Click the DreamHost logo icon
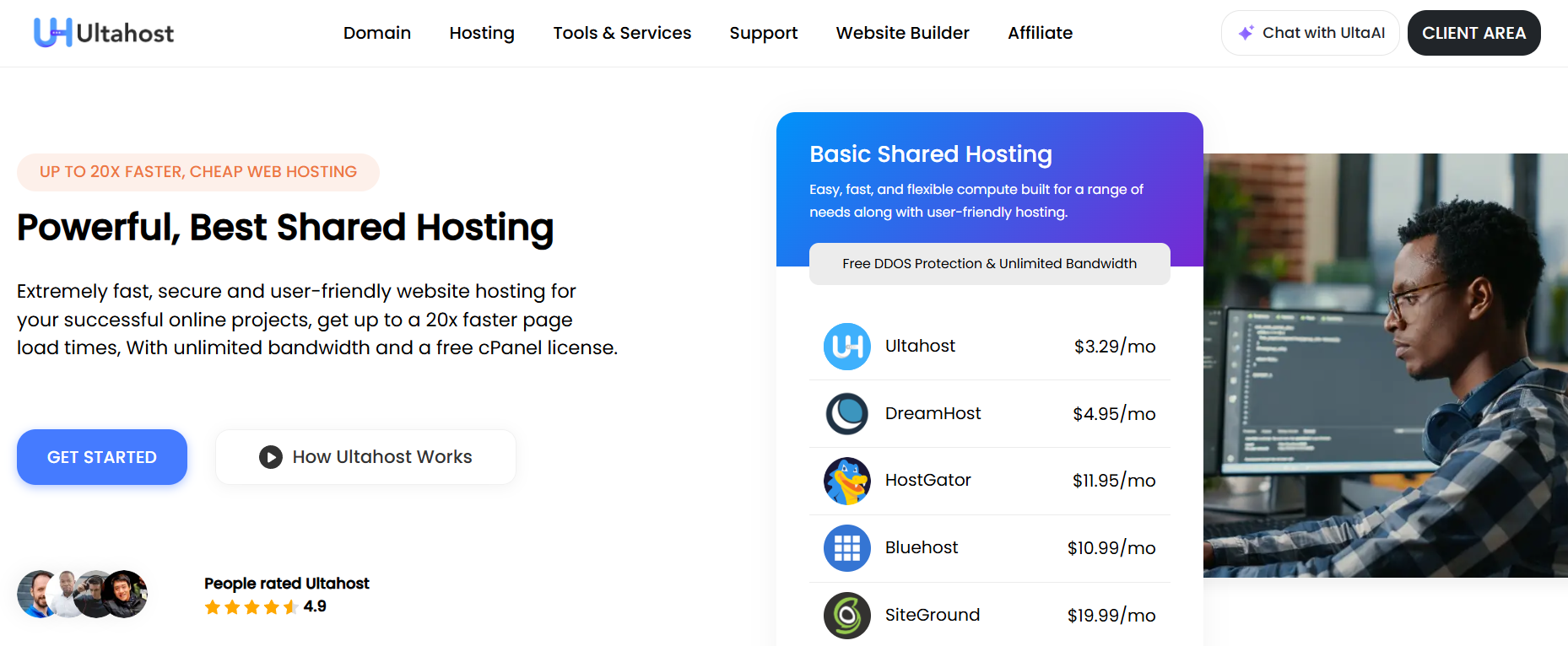The height and width of the screenshot is (646, 1568). [x=847, y=414]
